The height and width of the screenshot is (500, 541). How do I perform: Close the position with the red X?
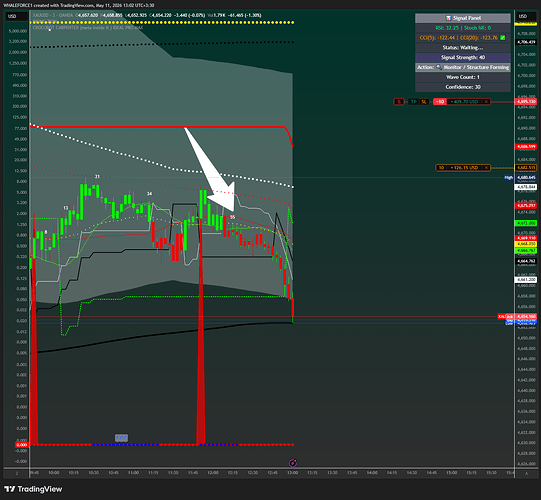486,101
